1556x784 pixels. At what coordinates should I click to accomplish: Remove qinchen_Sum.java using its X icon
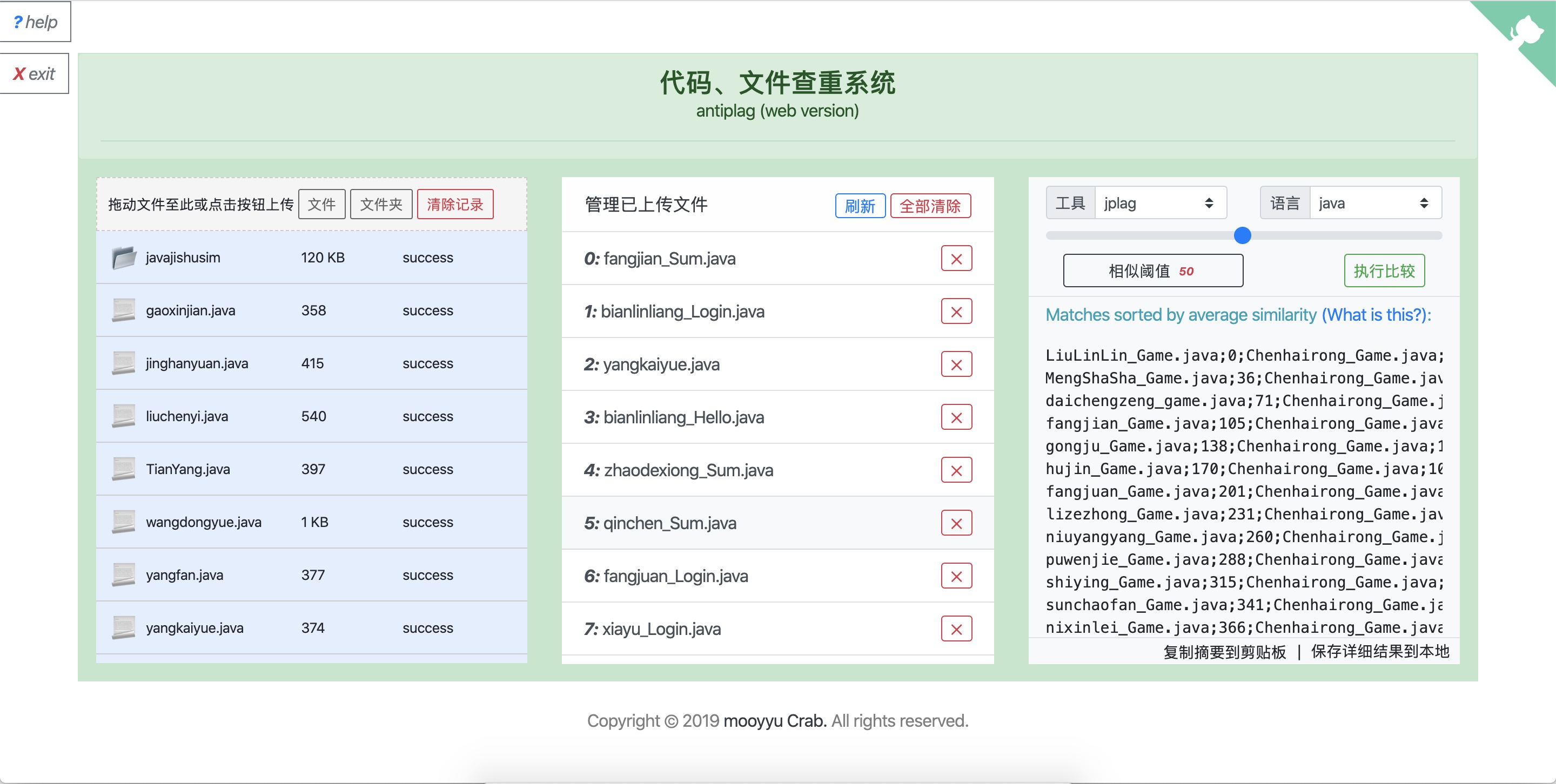(x=956, y=523)
